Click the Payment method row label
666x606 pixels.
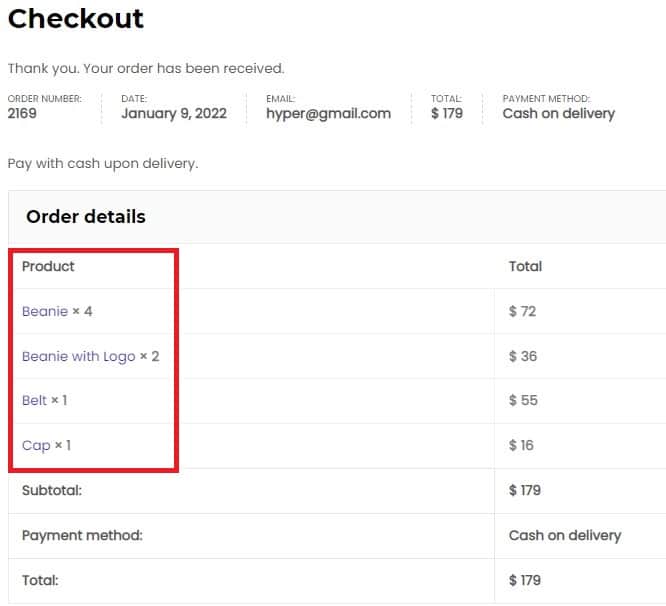point(82,536)
